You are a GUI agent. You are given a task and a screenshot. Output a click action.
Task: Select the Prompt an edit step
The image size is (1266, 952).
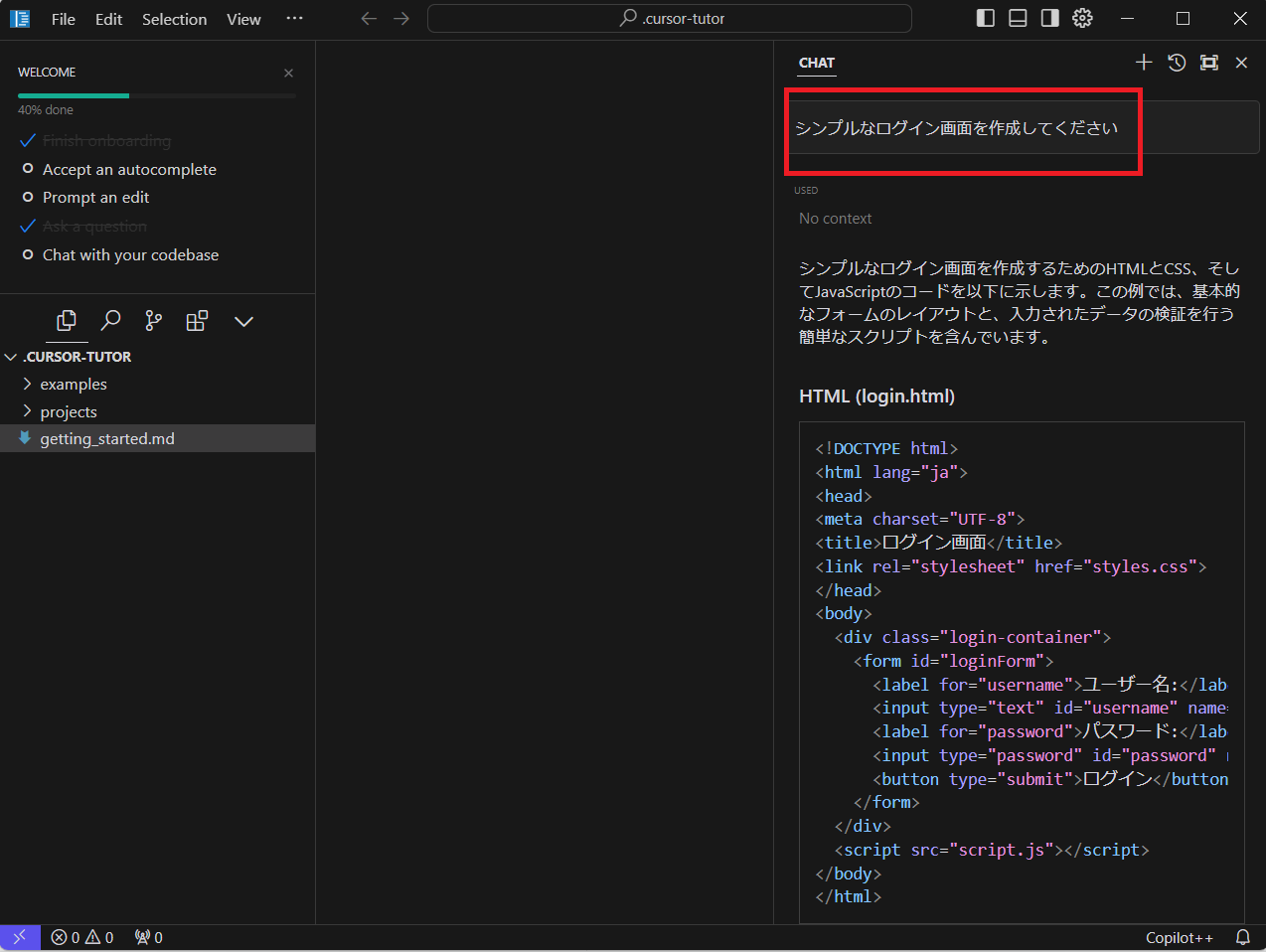pos(95,197)
